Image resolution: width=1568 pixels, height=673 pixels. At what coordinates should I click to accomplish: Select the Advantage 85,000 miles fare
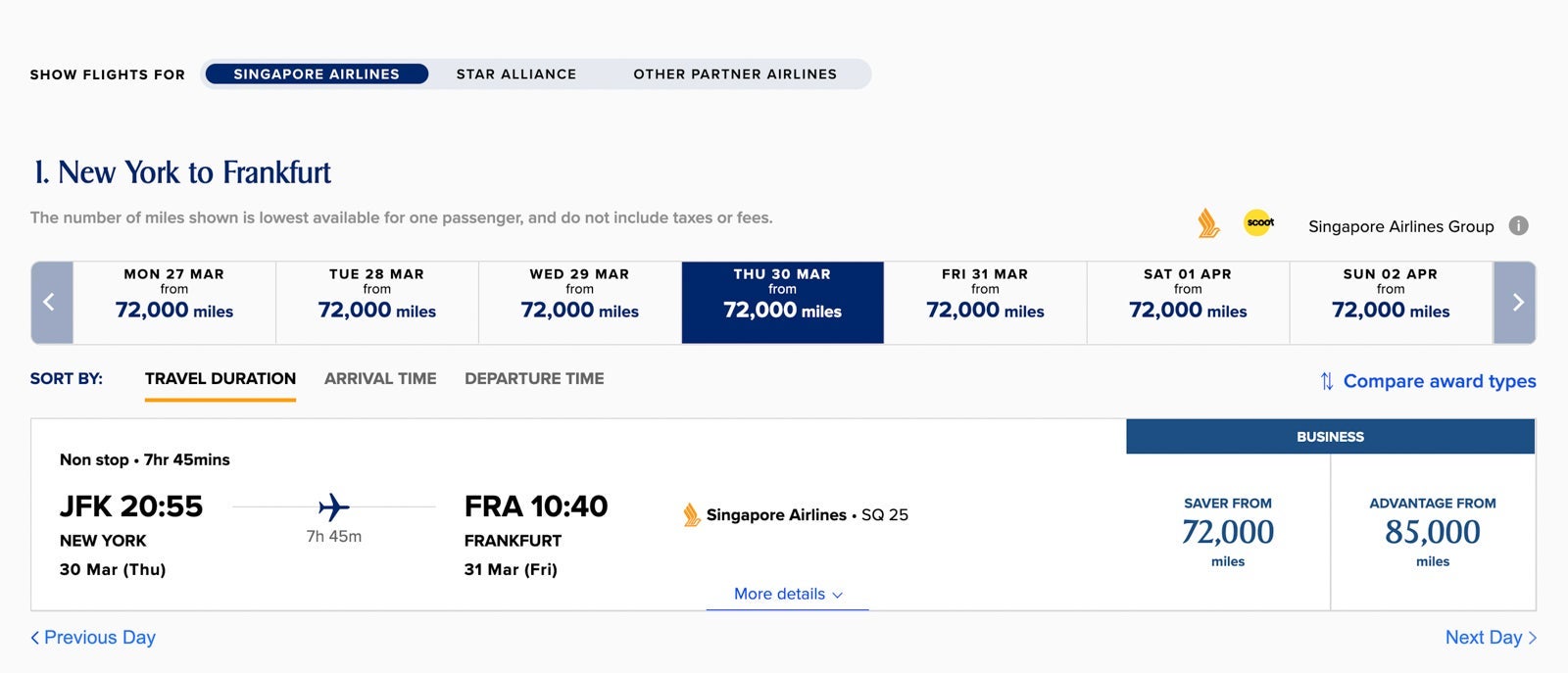point(1433,531)
